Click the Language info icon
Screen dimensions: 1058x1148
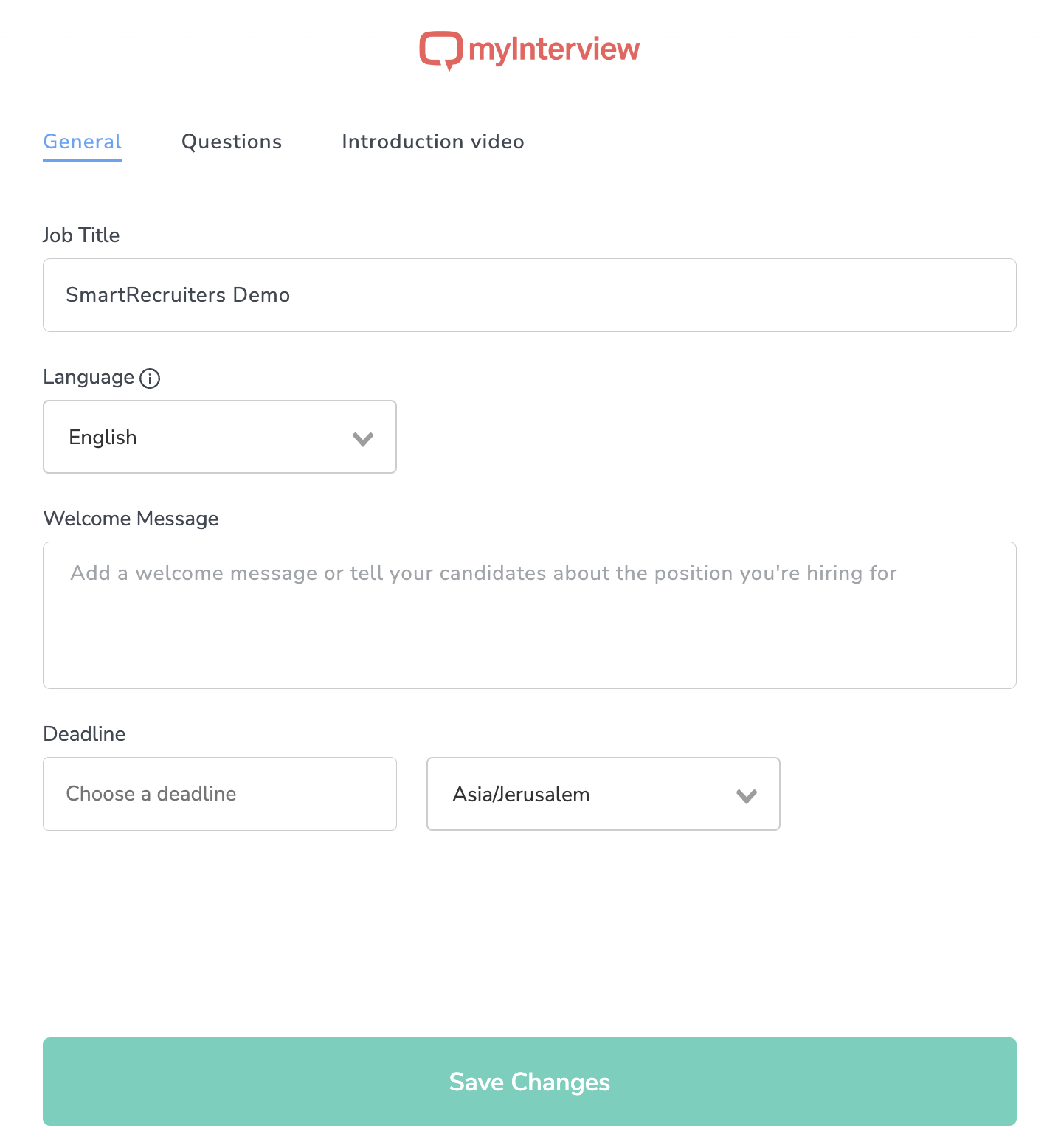[x=150, y=378]
